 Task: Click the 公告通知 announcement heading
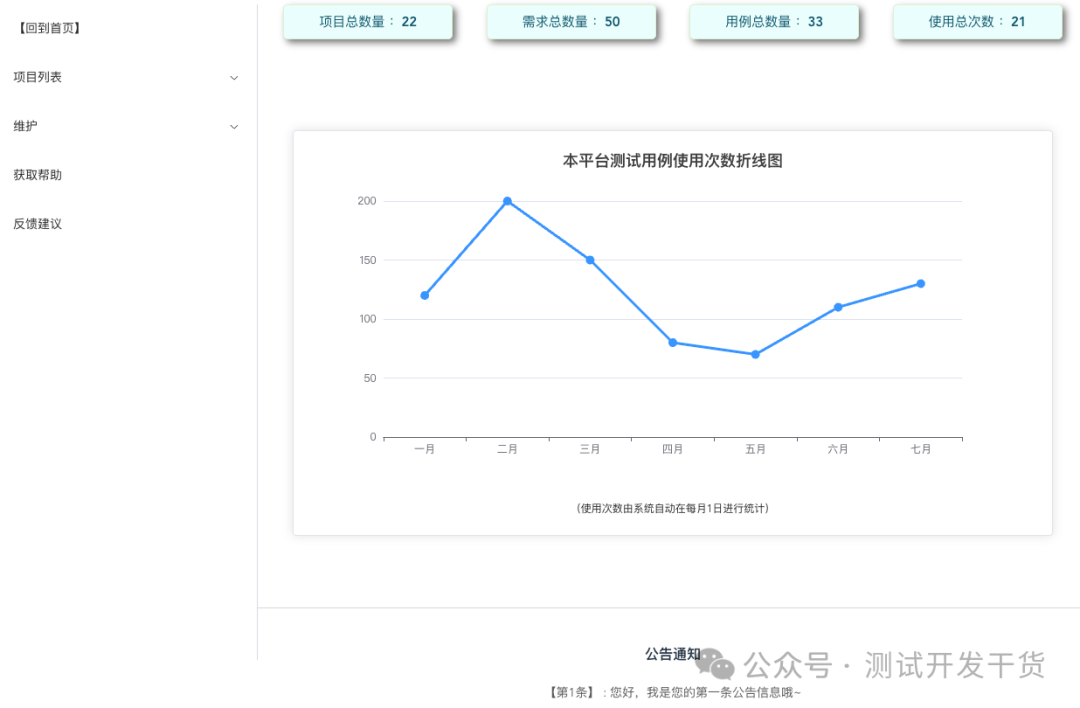[672, 654]
